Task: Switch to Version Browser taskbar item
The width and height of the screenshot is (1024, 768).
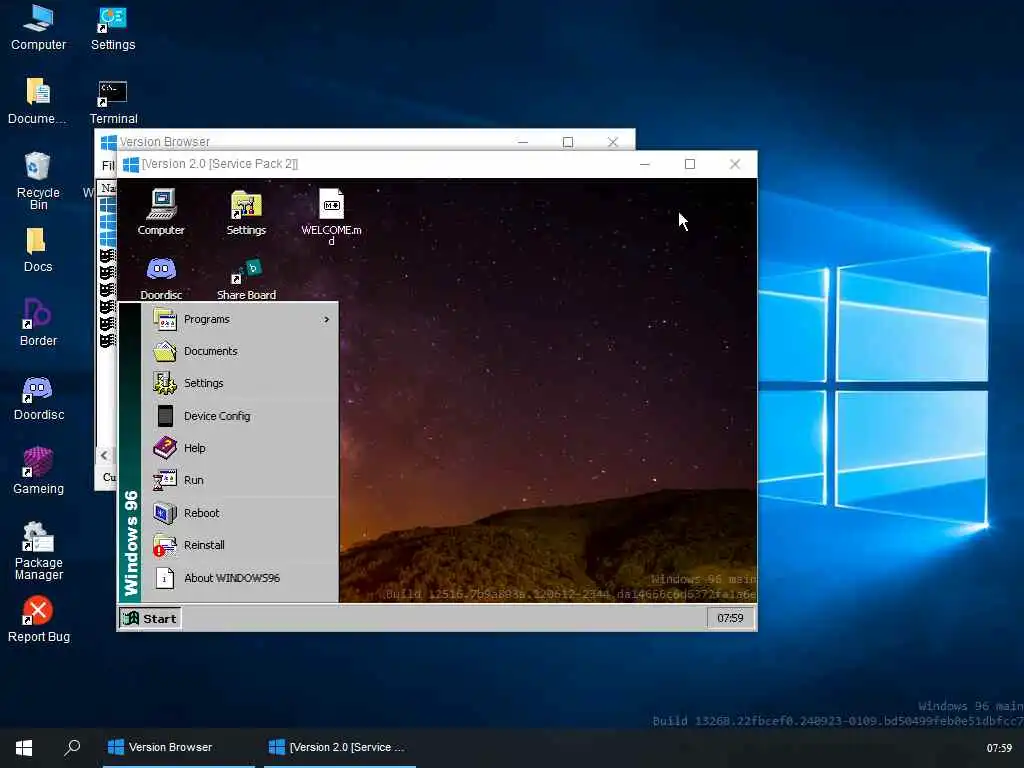Action: (179, 748)
